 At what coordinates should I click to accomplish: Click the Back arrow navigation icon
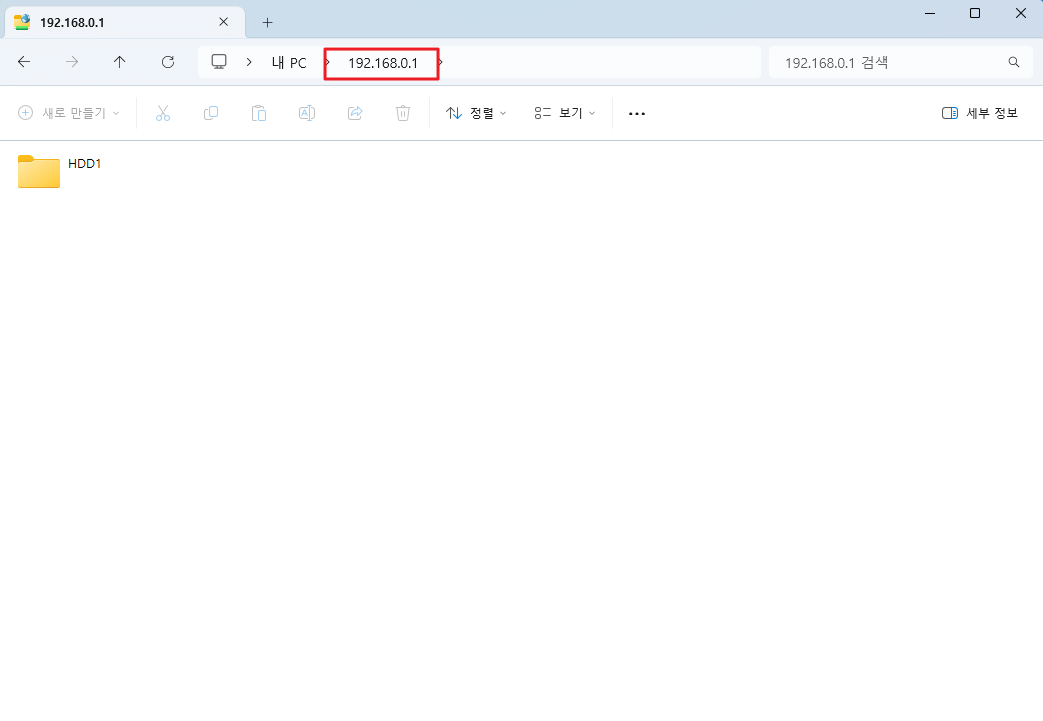pyautogui.click(x=24, y=62)
